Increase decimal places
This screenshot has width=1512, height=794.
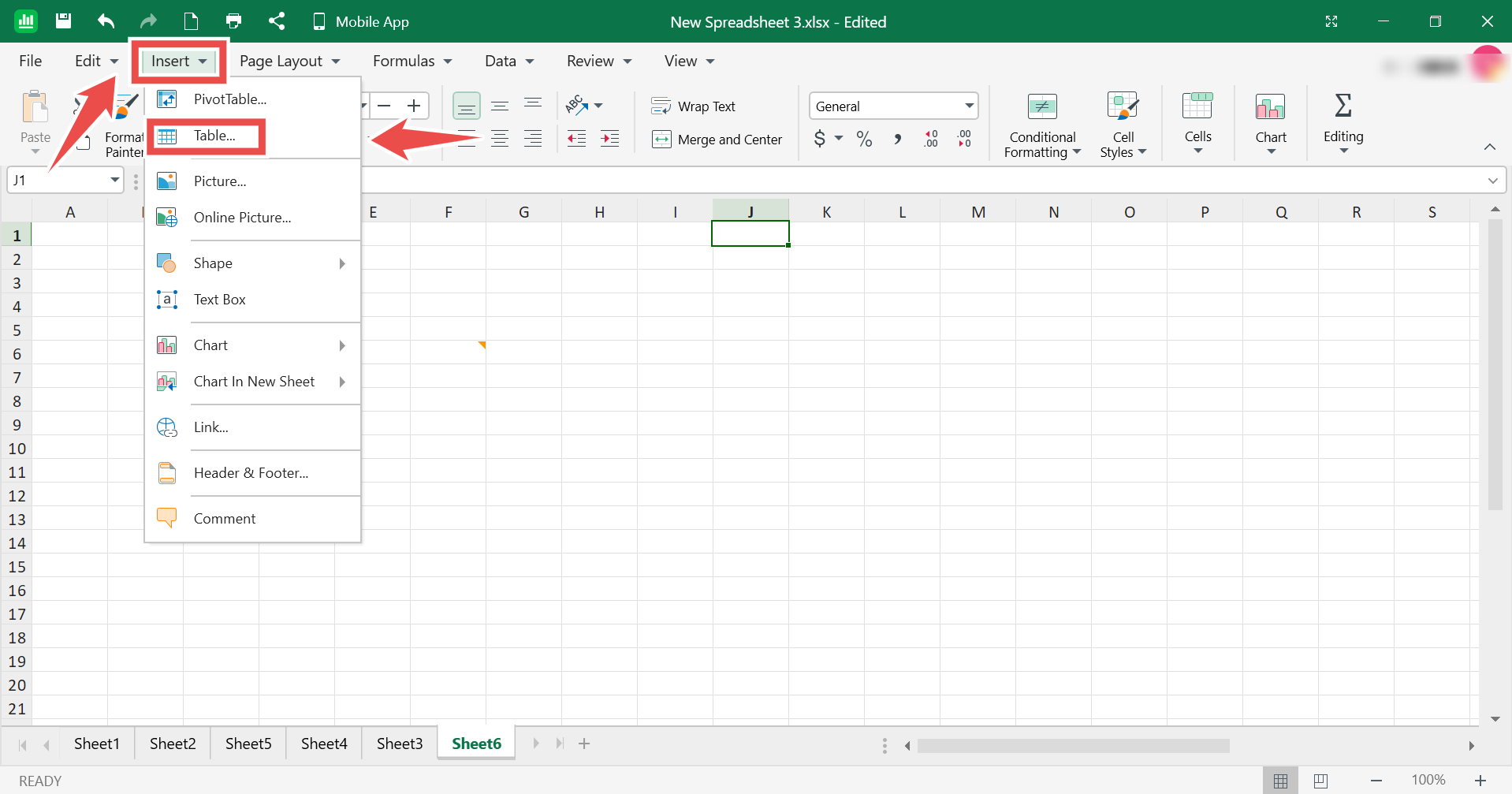(931, 139)
